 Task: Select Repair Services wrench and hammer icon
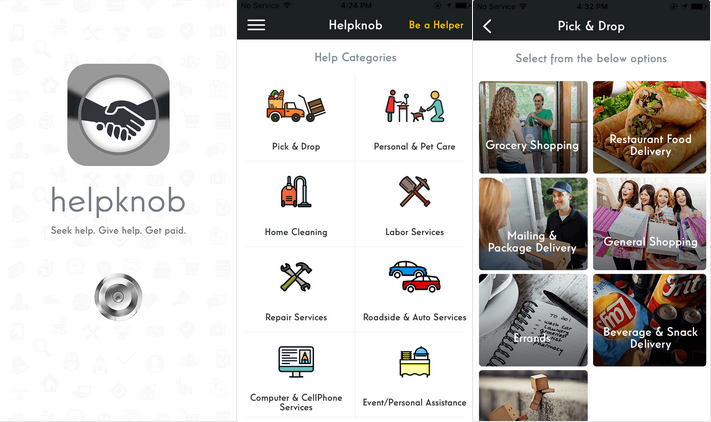tap(296, 276)
